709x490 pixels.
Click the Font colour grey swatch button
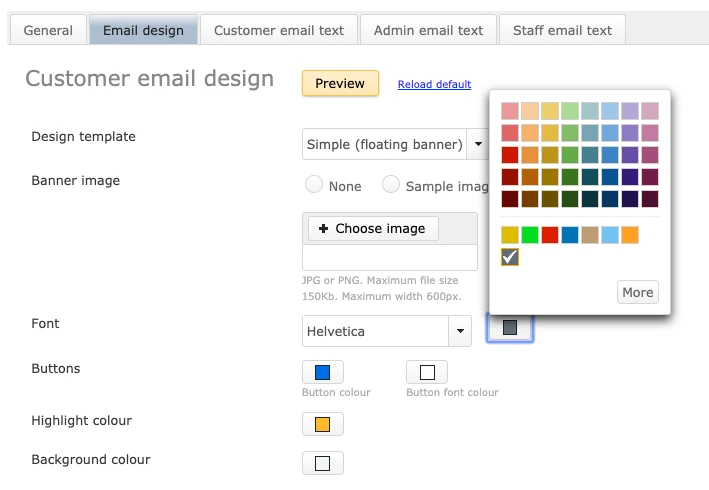pos(510,328)
